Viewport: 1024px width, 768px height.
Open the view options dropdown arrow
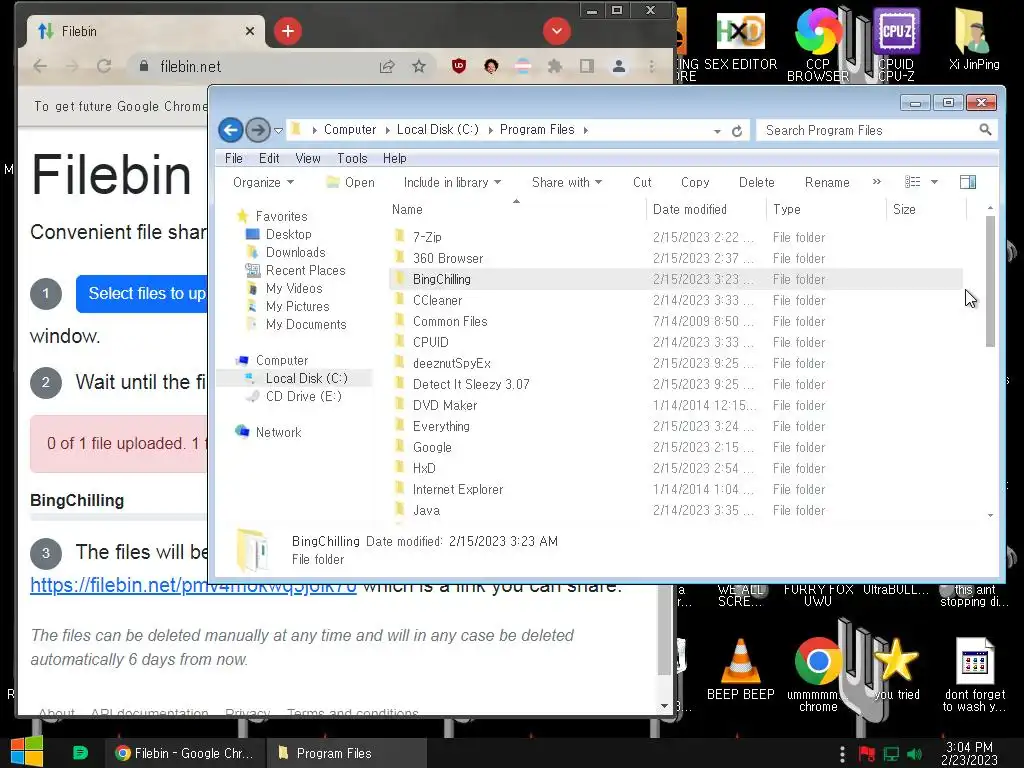pos(935,182)
